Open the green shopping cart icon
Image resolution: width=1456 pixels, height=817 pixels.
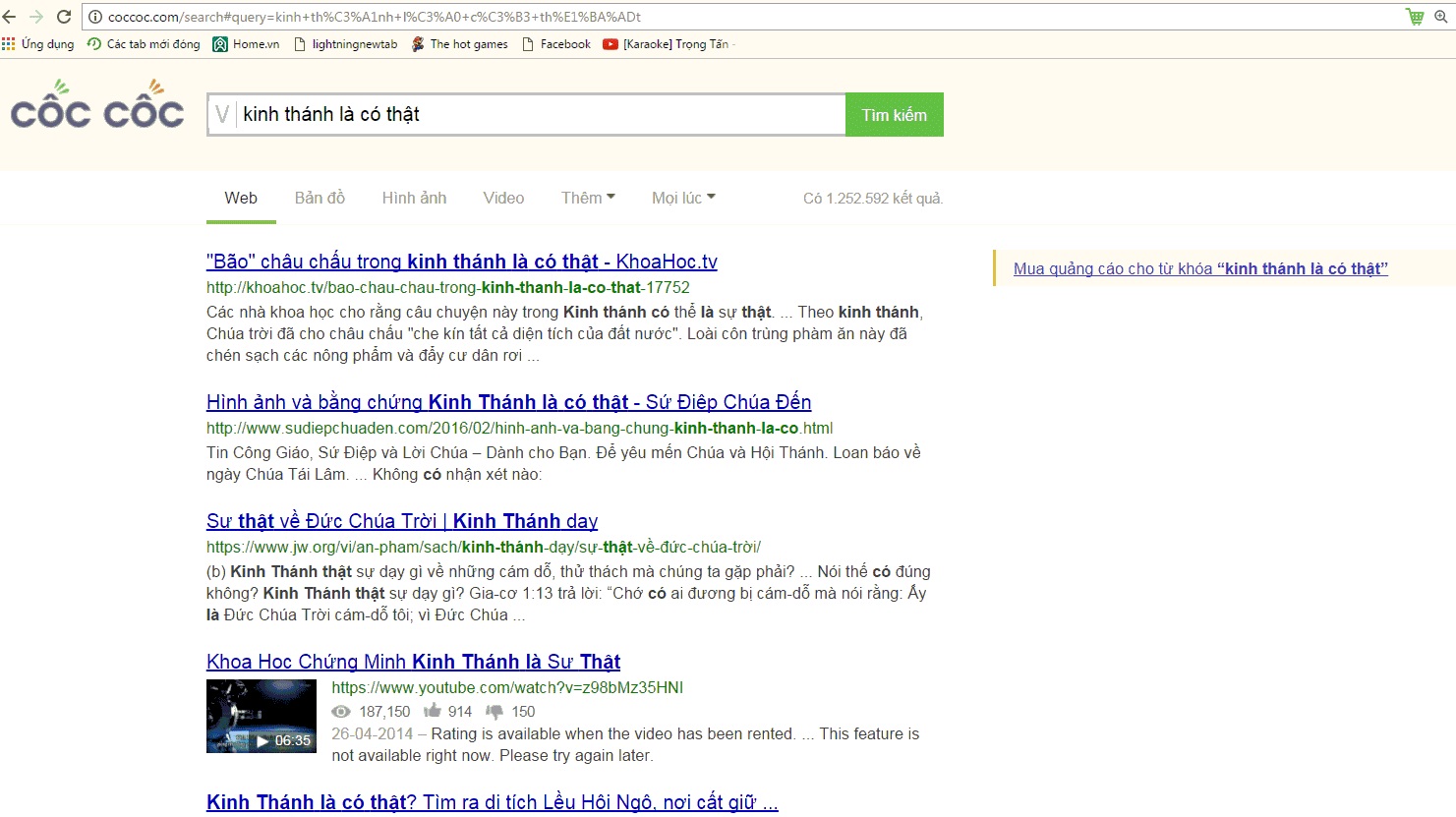click(1415, 17)
